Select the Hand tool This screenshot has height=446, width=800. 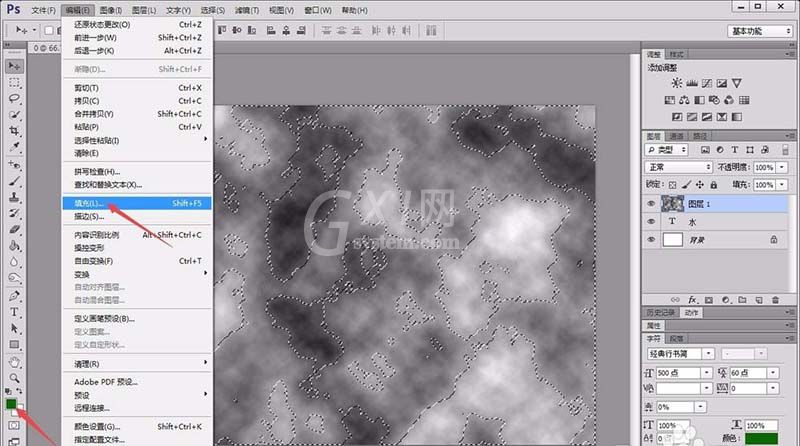[14, 362]
